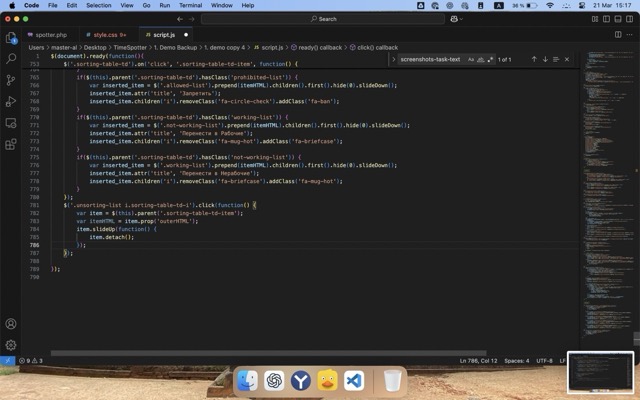Open the Explorer view in activity bar
Viewport: 640px width, 400px height.
coord(11,38)
